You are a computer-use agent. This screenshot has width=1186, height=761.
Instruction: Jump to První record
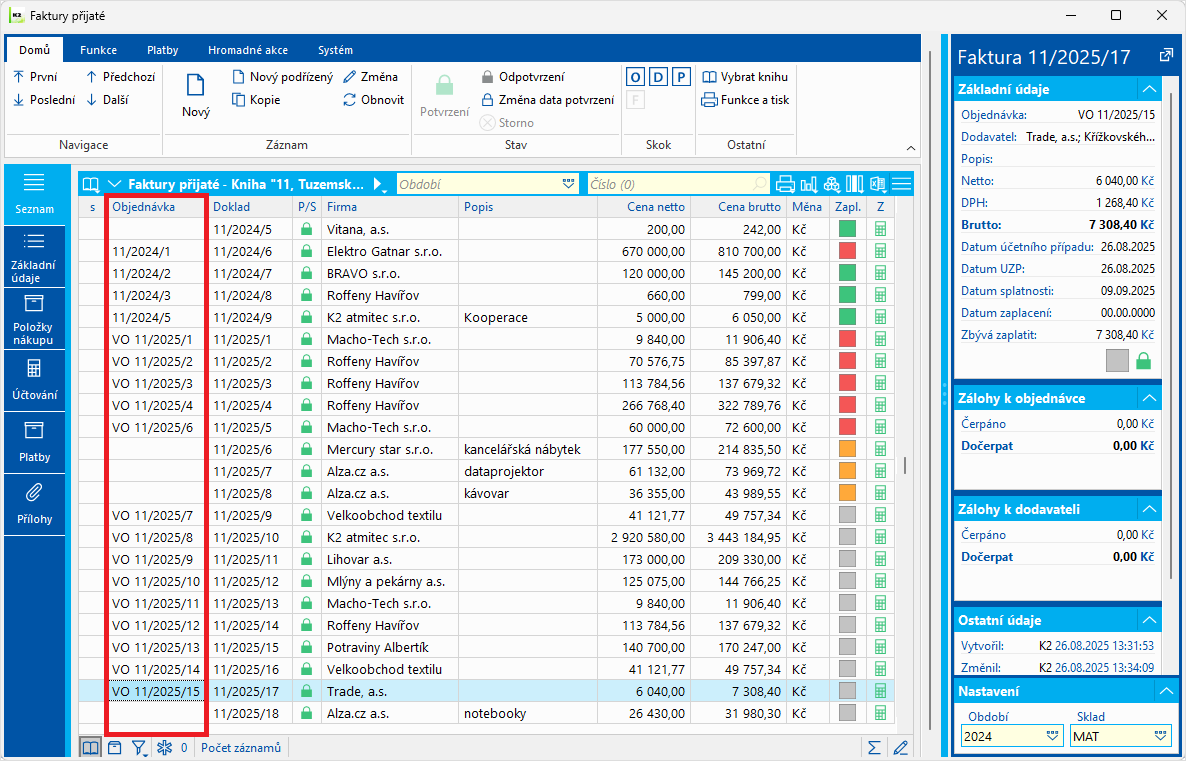pos(35,76)
